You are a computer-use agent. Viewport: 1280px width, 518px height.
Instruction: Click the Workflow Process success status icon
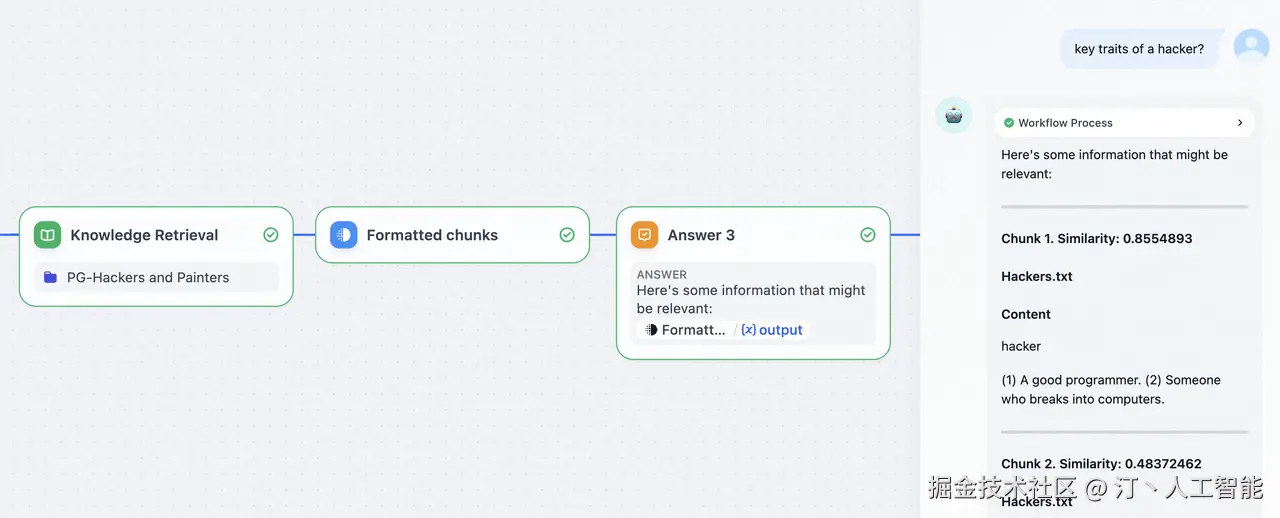[1009, 123]
